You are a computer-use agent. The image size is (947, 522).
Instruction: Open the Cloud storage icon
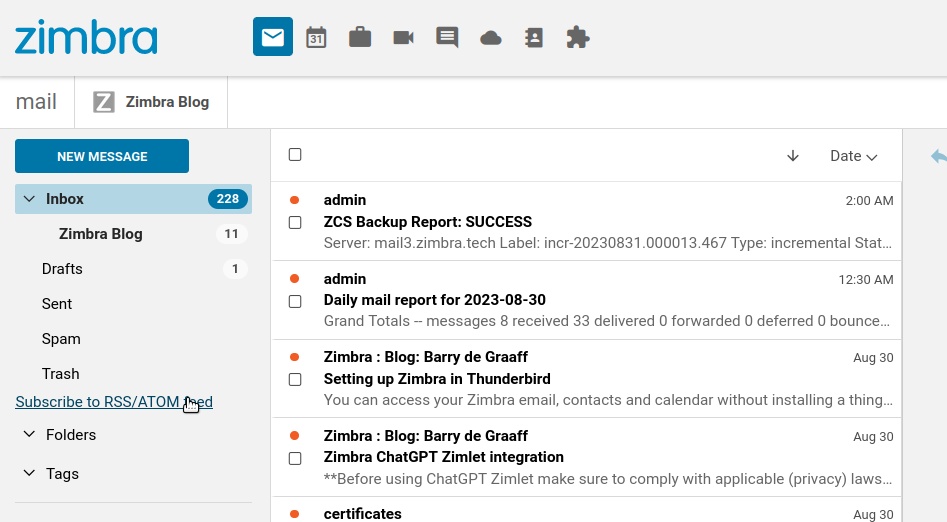pyautogui.click(x=491, y=38)
